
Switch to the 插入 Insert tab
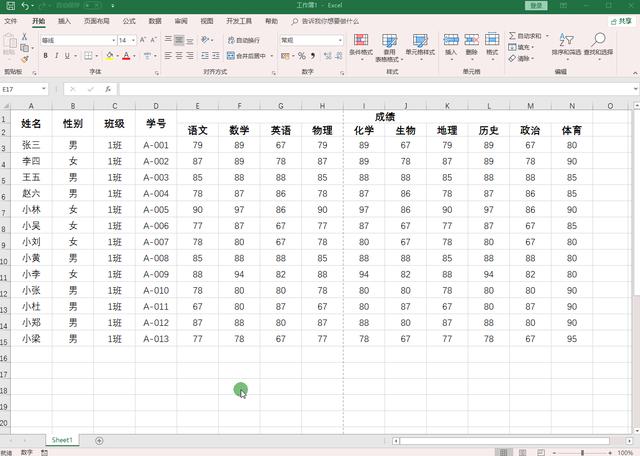tap(64, 21)
